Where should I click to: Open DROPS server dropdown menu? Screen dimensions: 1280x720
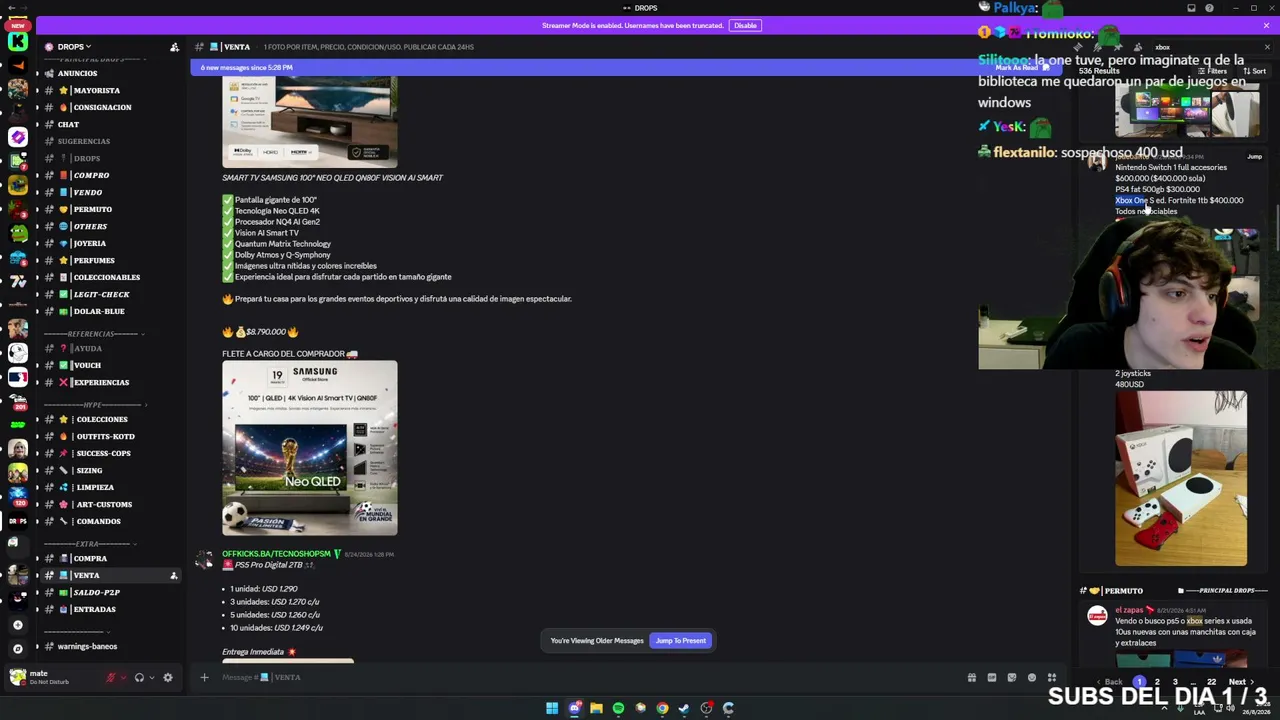[74, 47]
